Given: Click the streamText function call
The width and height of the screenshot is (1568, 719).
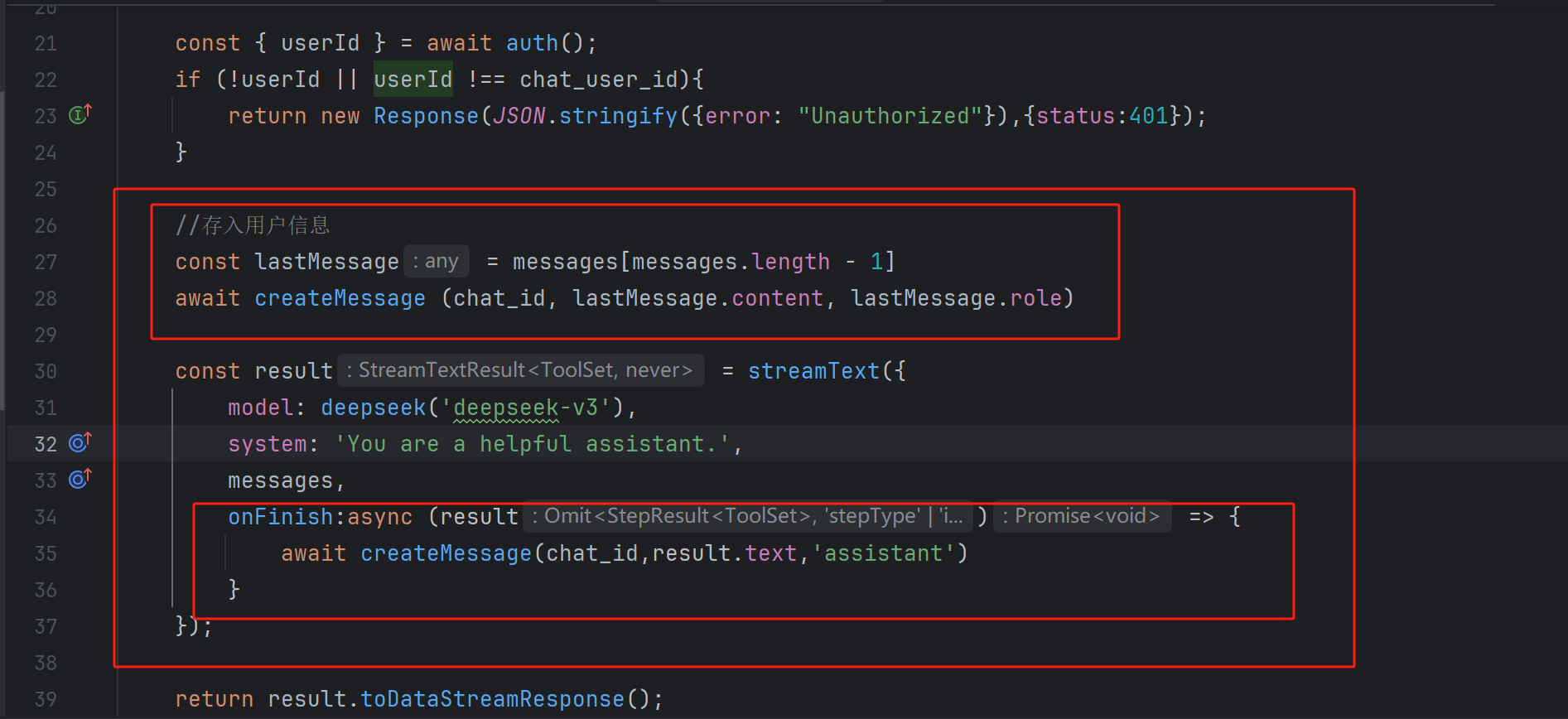Looking at the screenshot, I should click(x=813, y=371).
